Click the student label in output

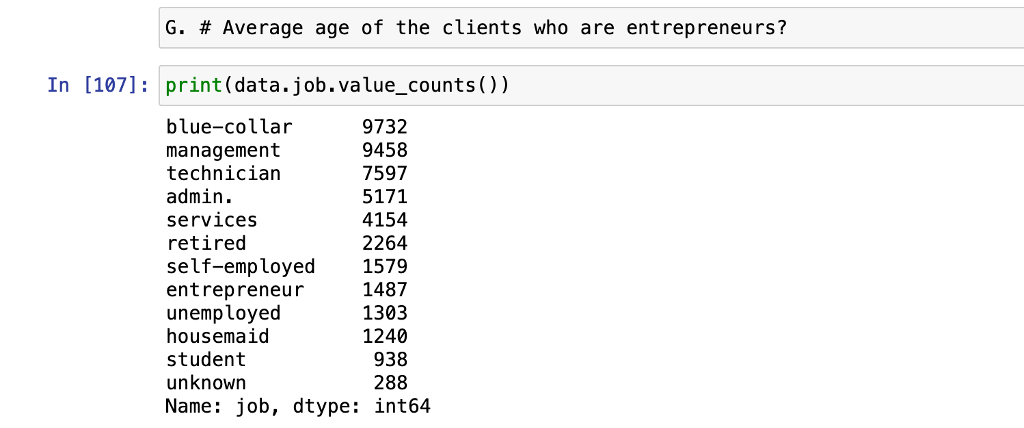(206, 359)
